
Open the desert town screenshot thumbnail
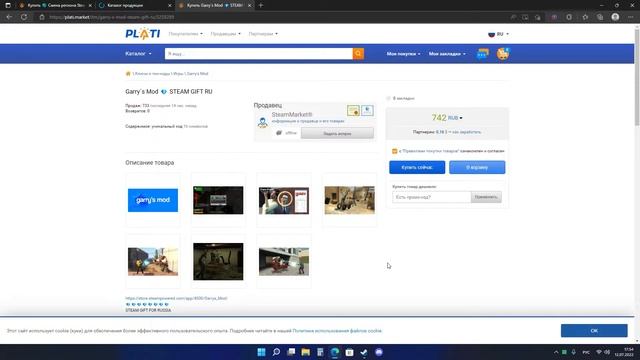click(349, 200)
